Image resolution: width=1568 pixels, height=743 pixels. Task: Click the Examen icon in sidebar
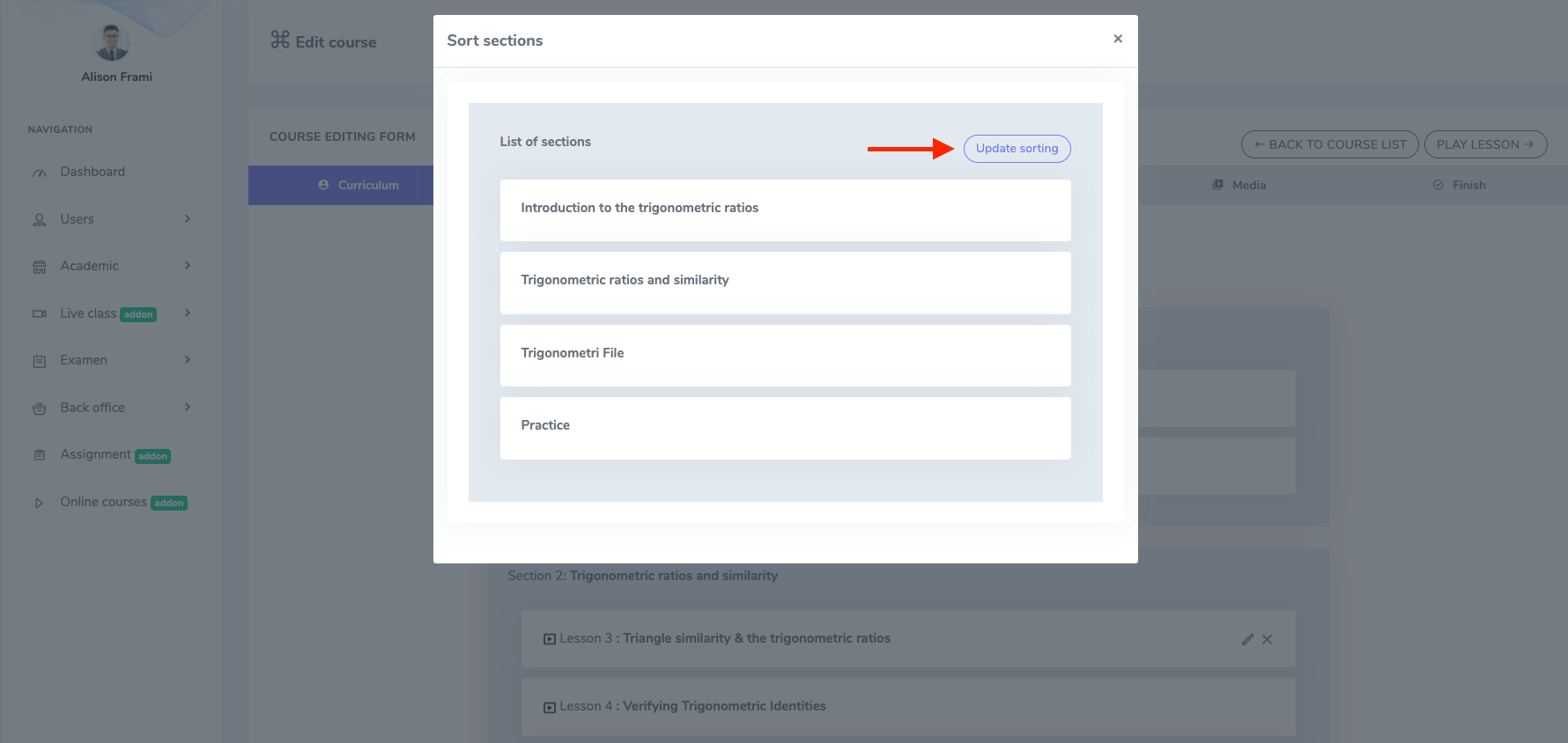click(40, 361)
